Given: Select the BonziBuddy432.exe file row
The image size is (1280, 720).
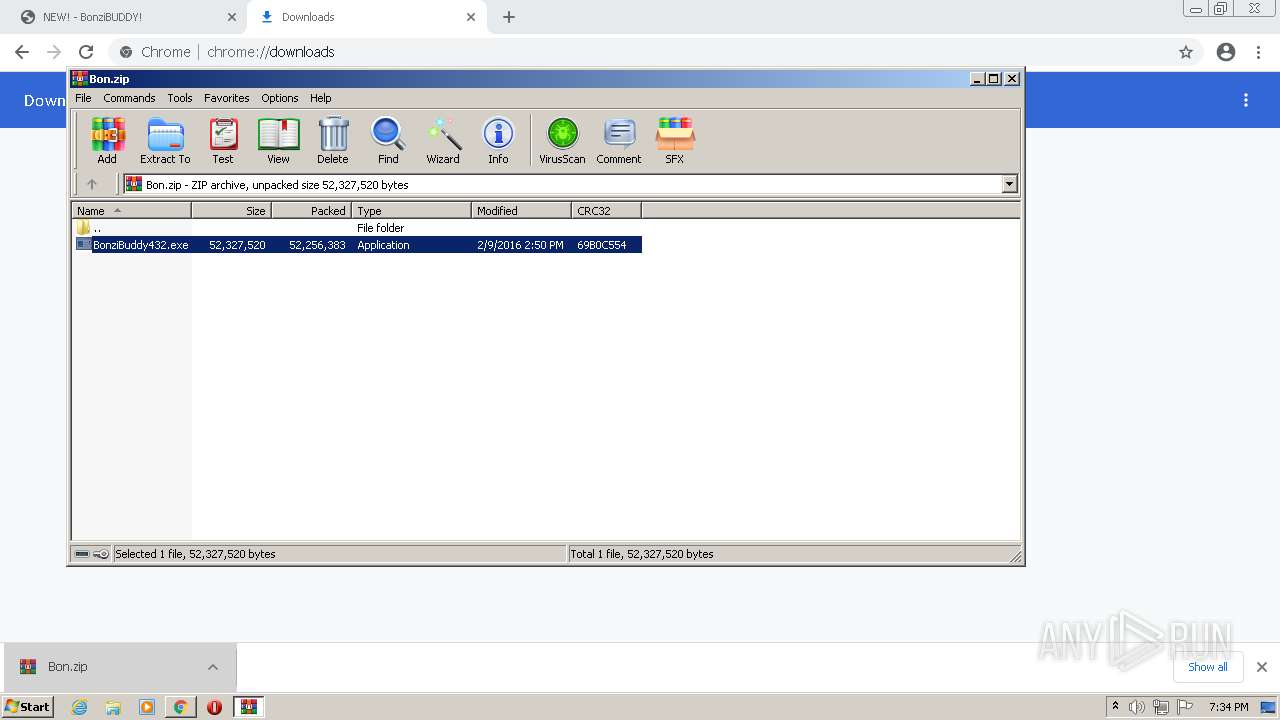Looking at the screenshot, I should 358,245.
